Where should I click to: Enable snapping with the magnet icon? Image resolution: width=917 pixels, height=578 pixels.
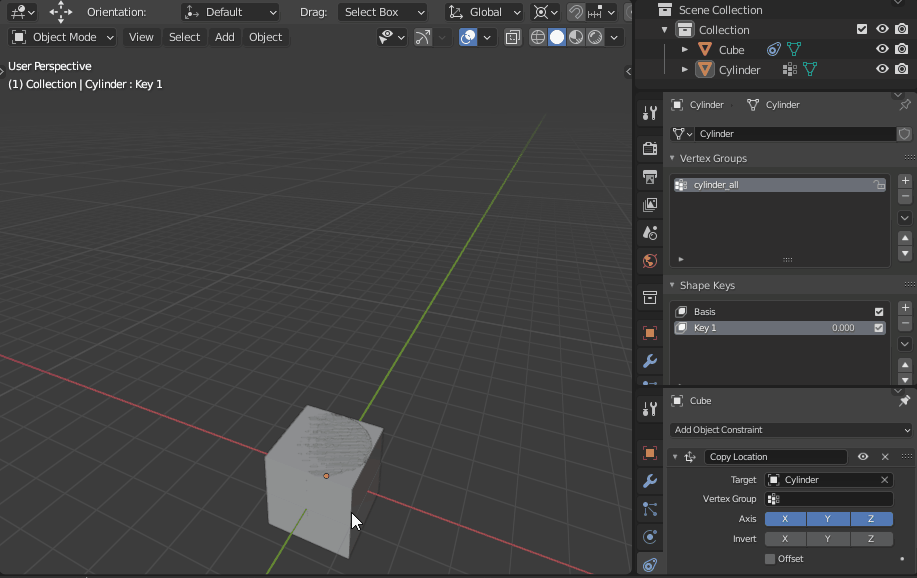pyautogui.click(x=577, y=12)
